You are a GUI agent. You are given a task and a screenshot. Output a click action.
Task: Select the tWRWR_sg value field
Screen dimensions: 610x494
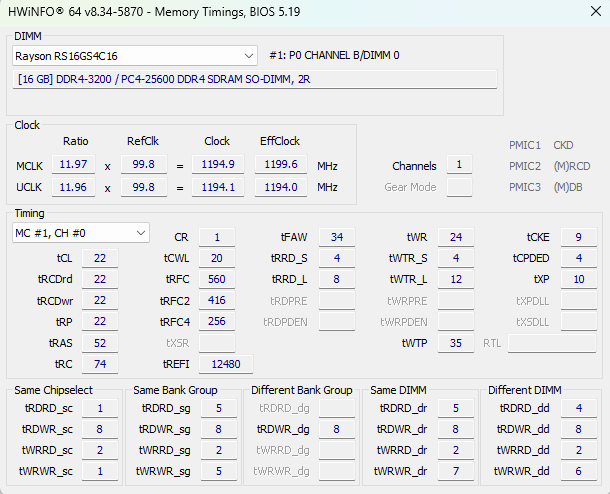coord(219,471)
